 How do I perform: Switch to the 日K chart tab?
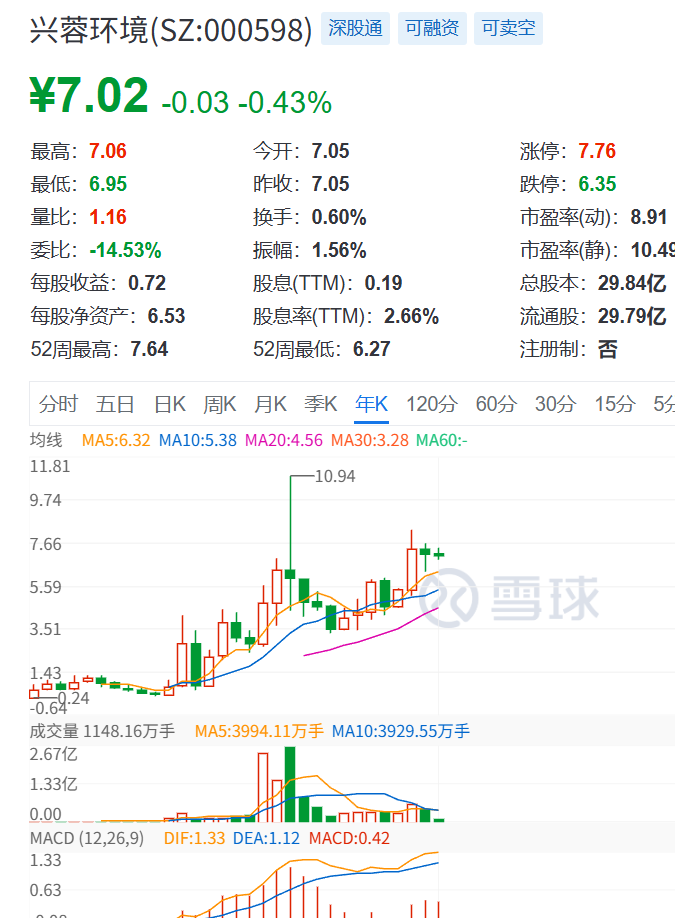170,404
